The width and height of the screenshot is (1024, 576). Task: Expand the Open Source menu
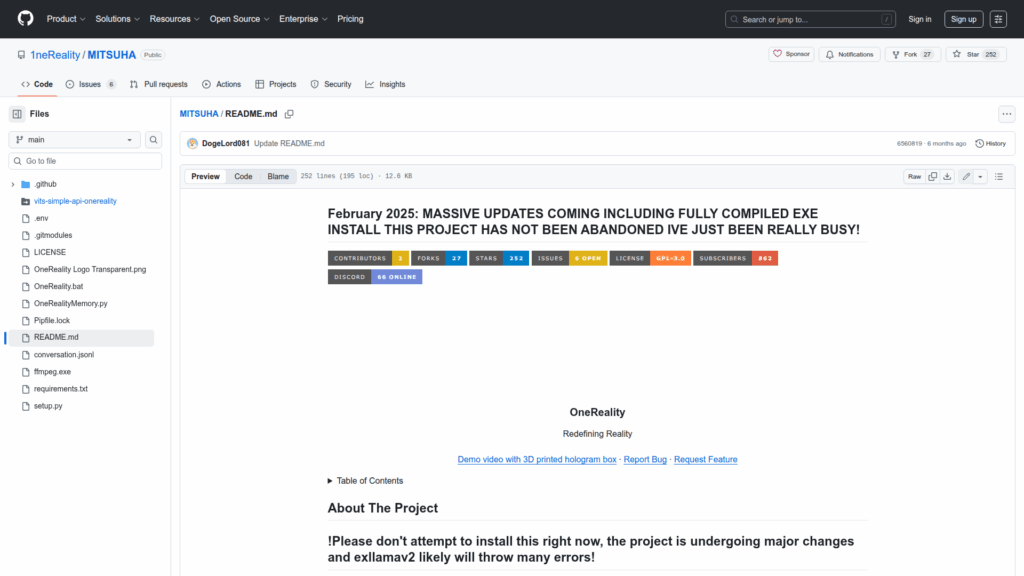click(x=239, y=19)
